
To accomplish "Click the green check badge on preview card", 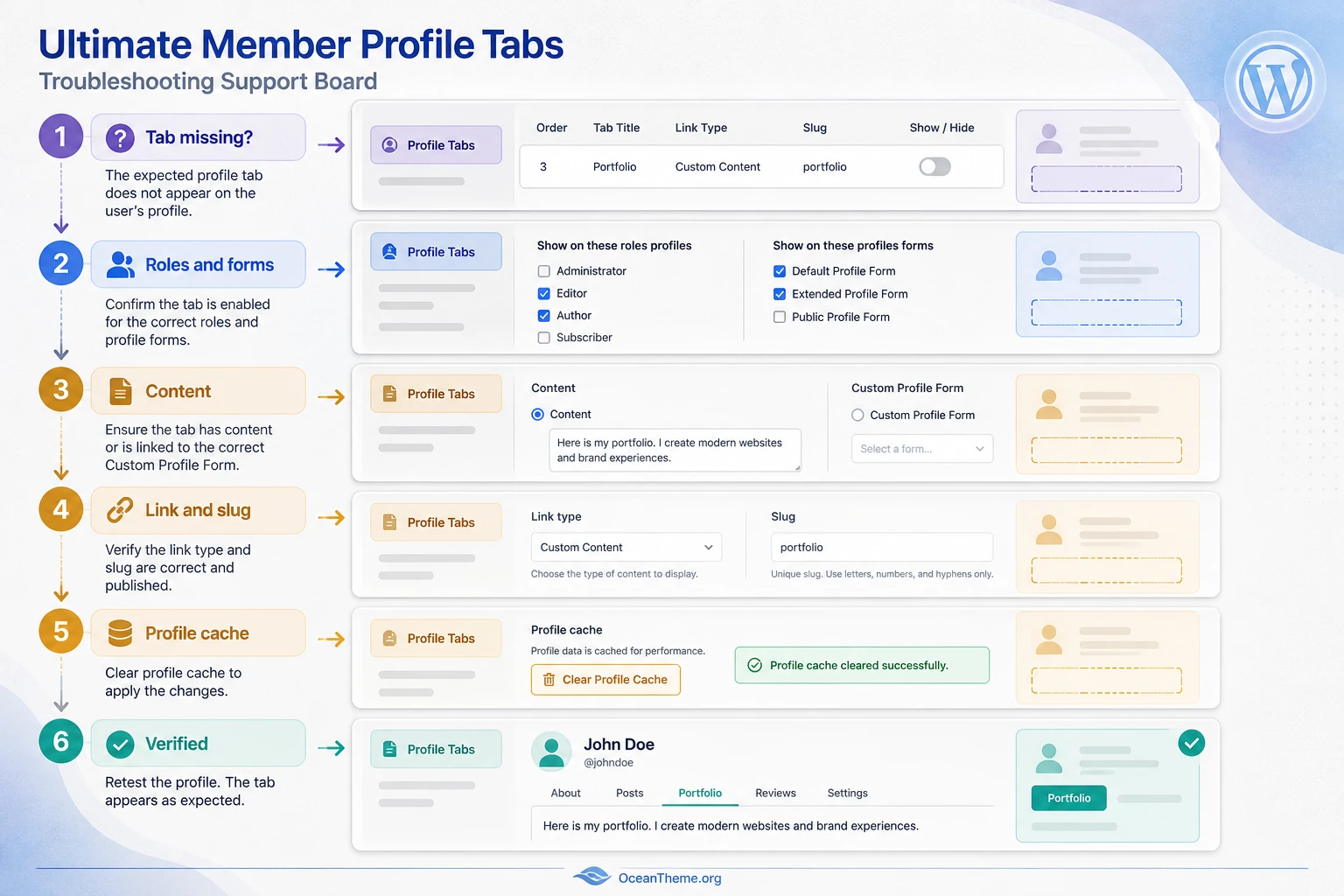I will click(x=1191, y=743).
